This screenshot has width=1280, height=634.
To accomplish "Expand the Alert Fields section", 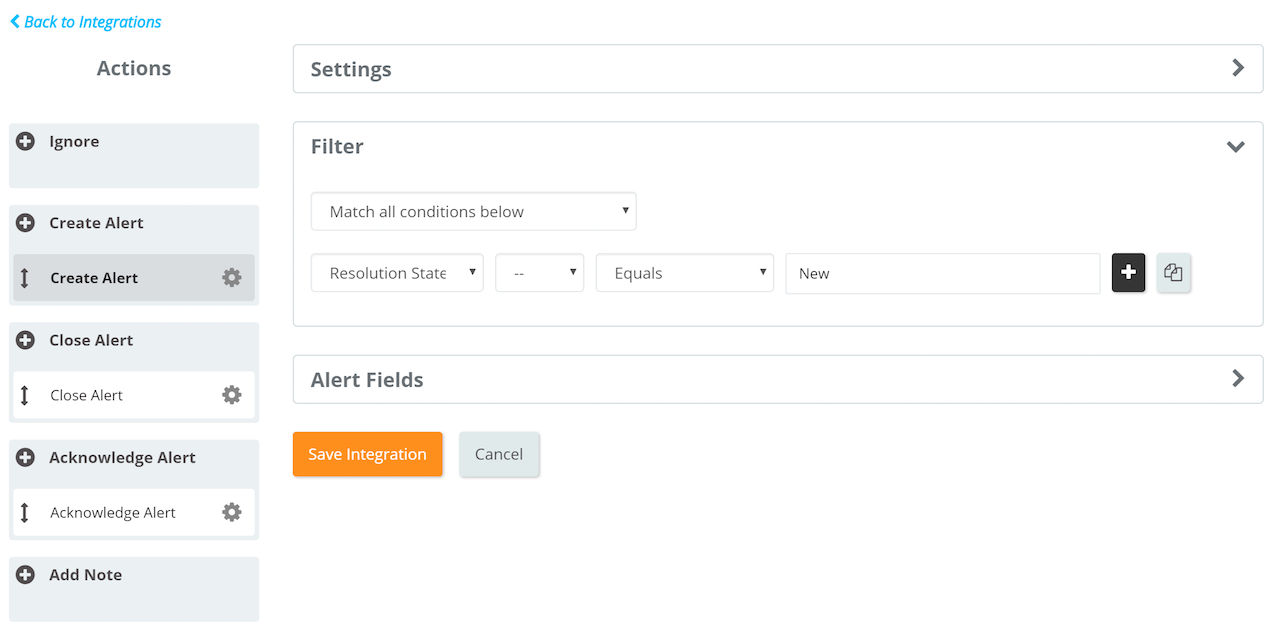I will 778,380.
